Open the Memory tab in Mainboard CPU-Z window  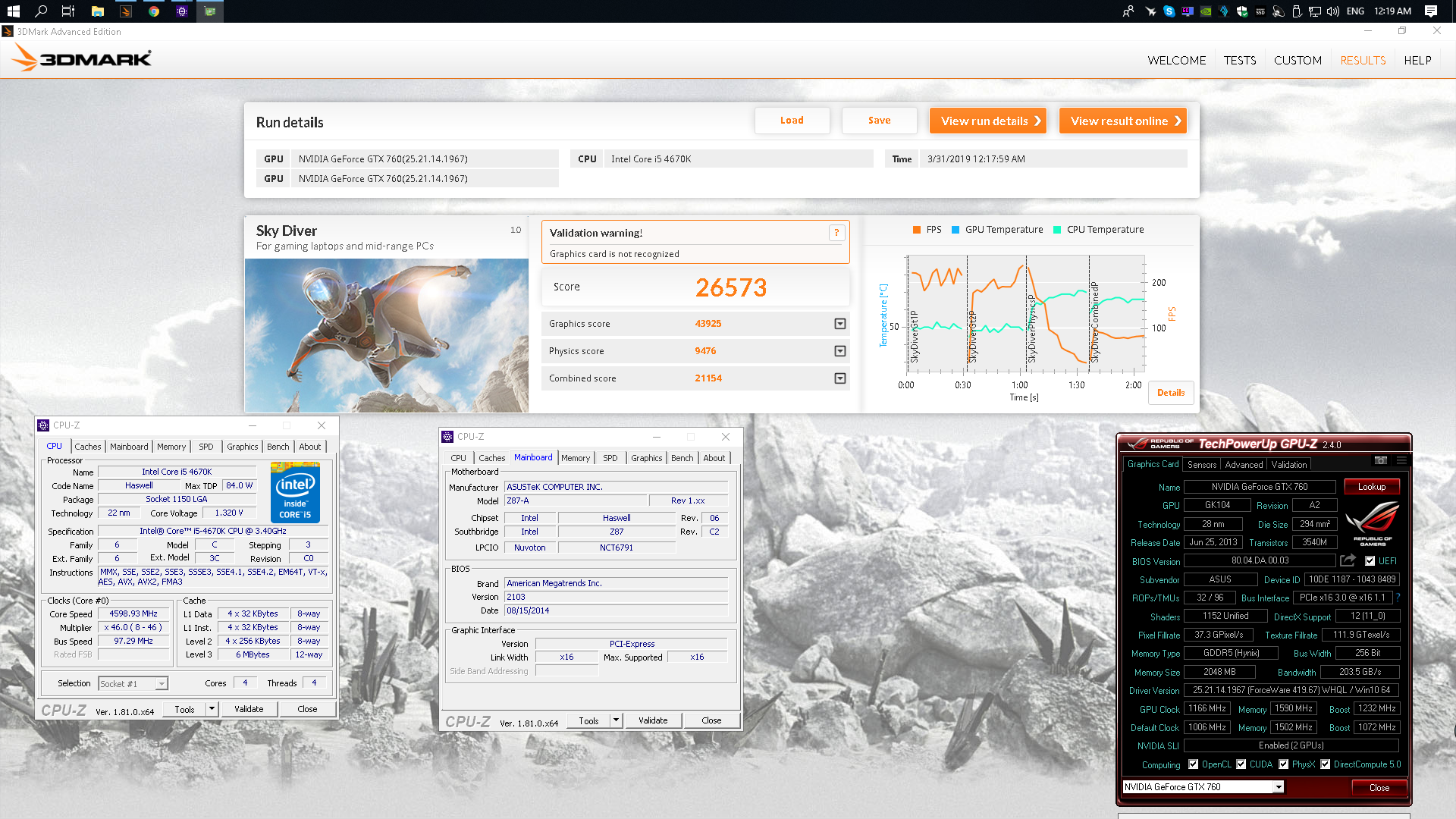point(576,458)
